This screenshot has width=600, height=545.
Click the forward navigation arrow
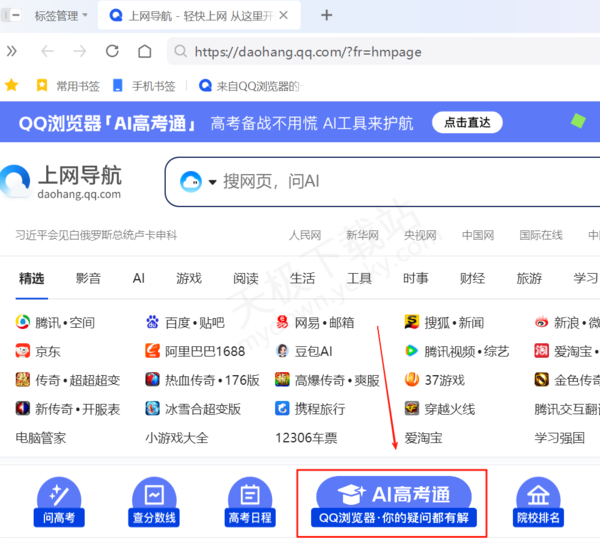click(x=80, y=51)
